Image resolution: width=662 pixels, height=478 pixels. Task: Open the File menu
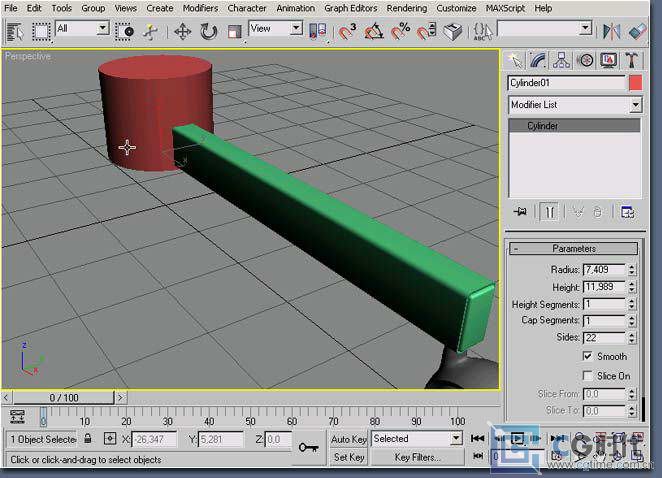click(11, 8)
